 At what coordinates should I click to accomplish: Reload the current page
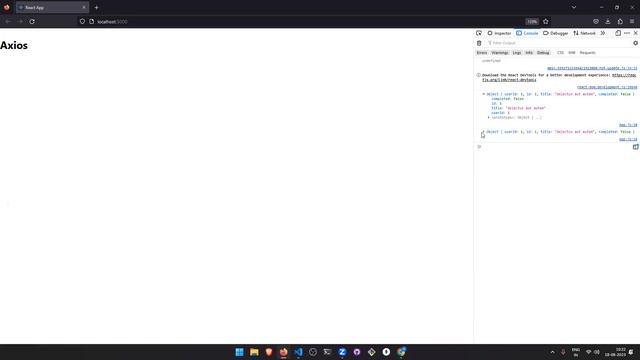pos(32,21)
